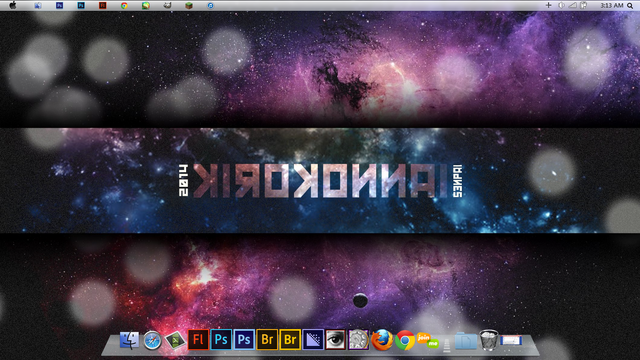Launch Firefox from the dock
This screenshot has height=360, width=640.
[x=382, y=340]
